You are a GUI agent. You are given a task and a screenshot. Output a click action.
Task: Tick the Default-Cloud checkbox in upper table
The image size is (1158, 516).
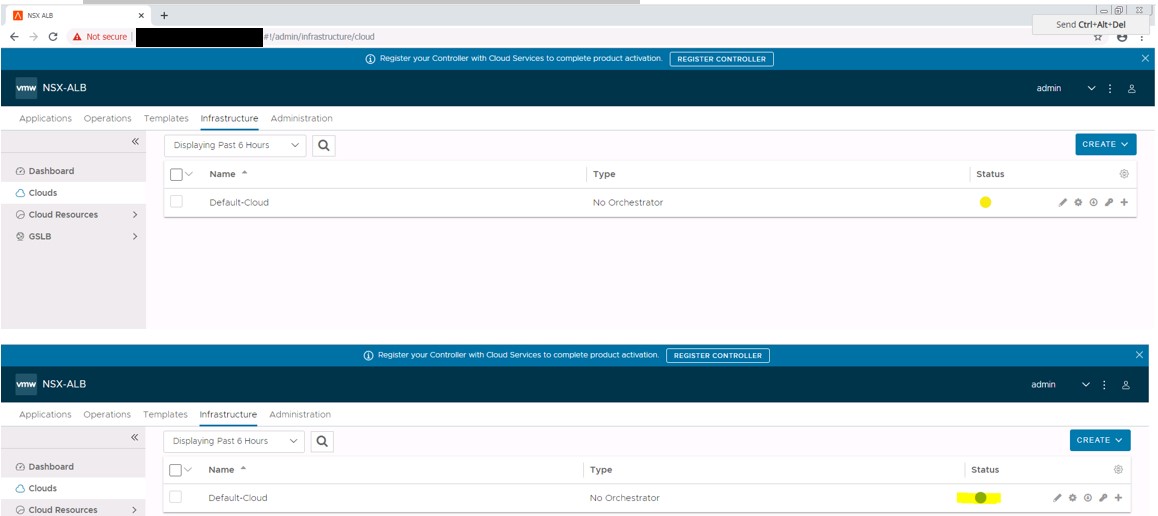tap(177, 202)
